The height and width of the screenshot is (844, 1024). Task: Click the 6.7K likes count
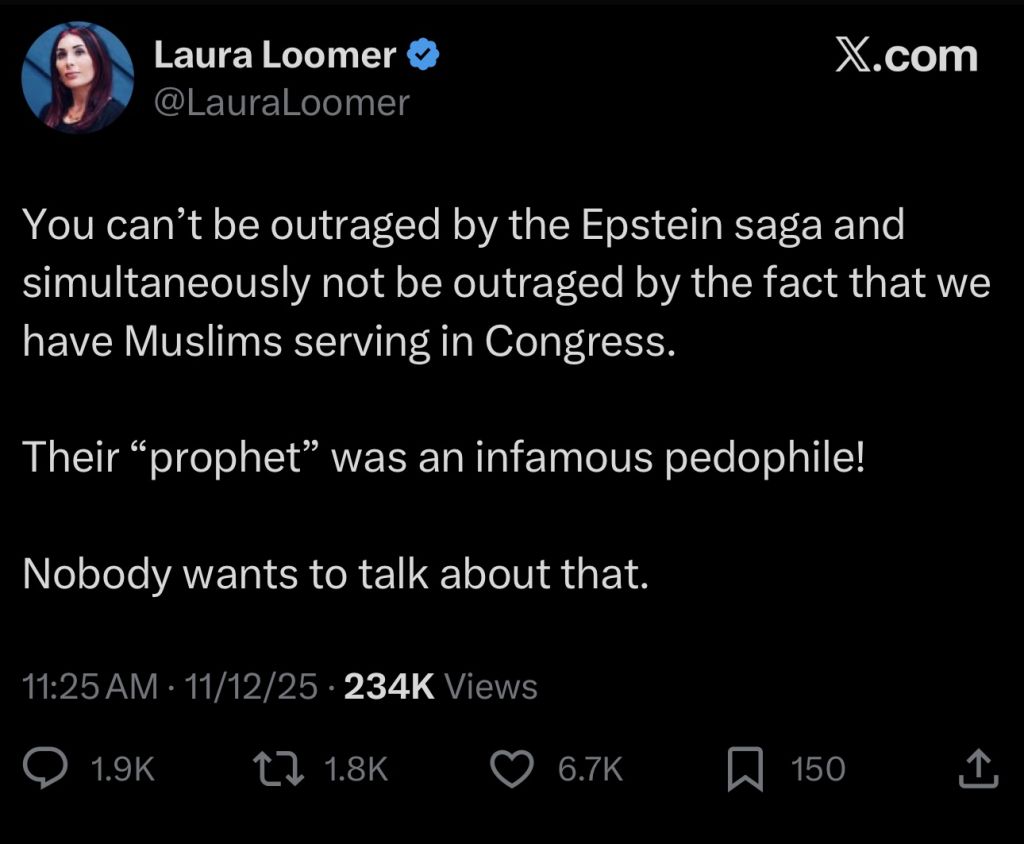590,769
